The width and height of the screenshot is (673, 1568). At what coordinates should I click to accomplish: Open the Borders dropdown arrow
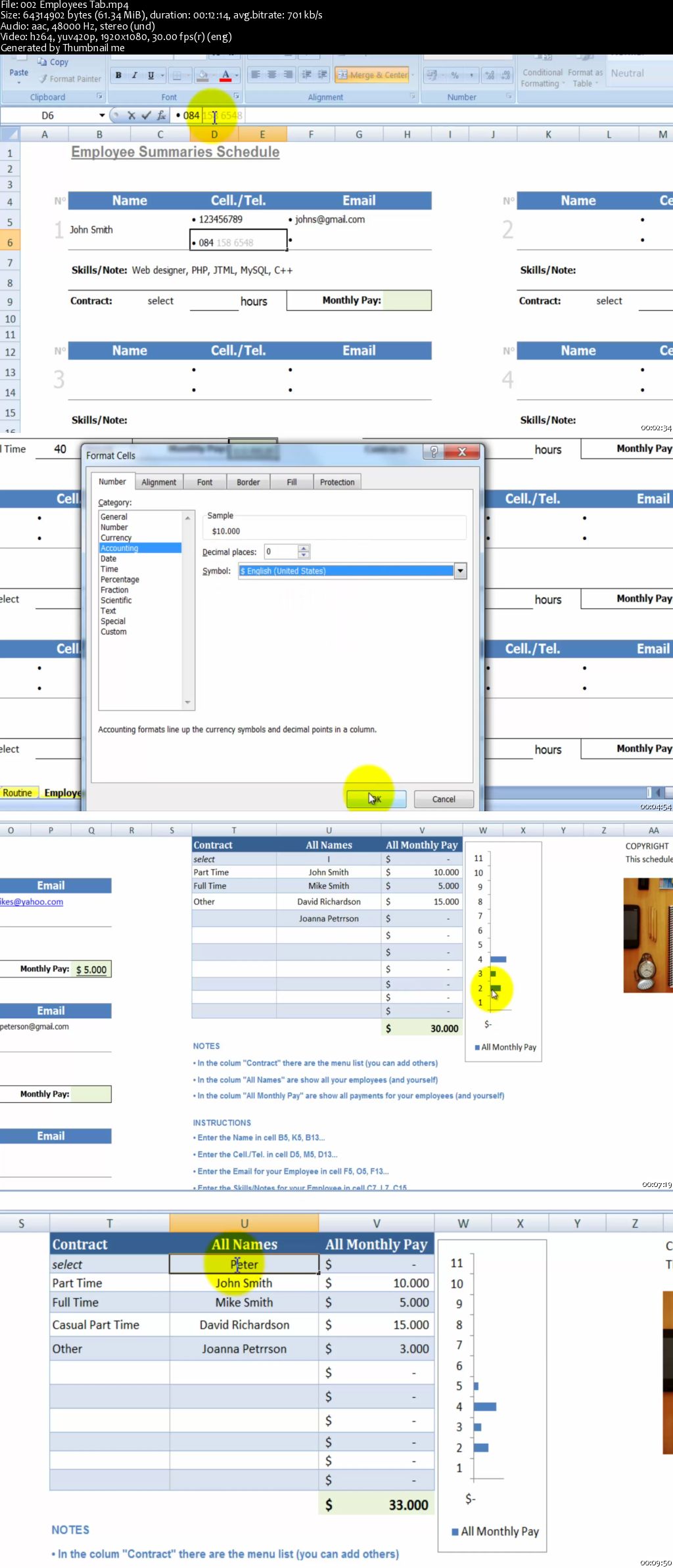tap(188, 75)
